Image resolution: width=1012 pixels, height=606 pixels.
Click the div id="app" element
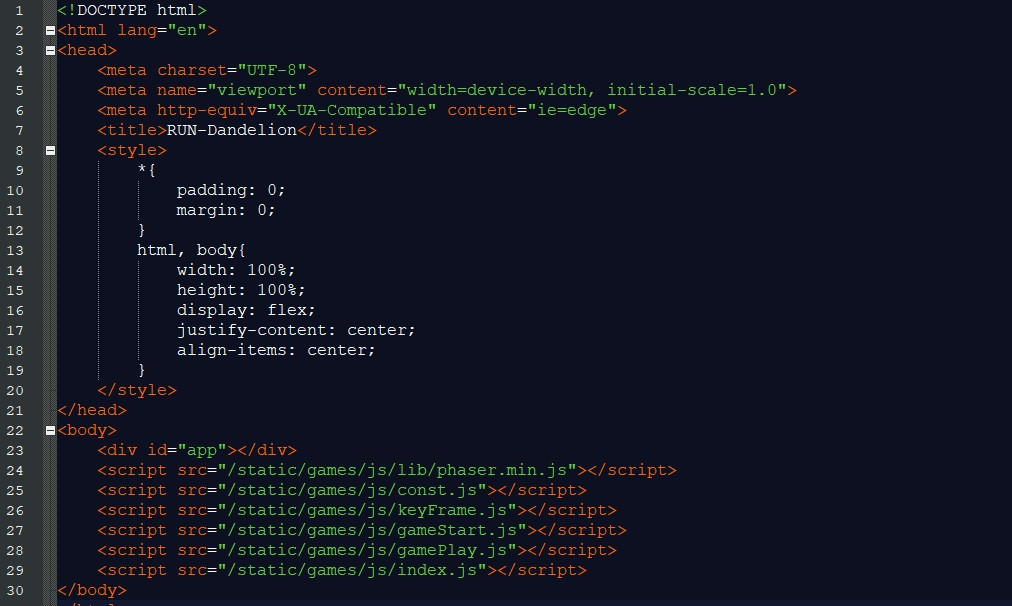pos(197,450)
